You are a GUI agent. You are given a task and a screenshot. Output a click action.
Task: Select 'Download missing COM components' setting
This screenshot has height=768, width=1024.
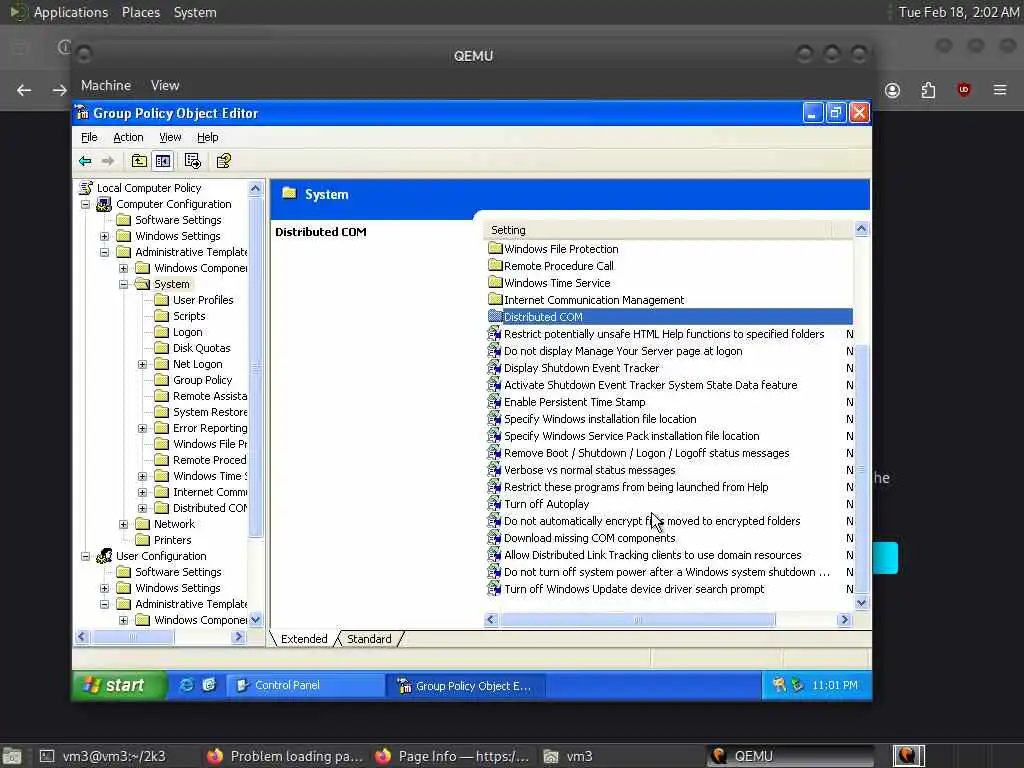589,538
